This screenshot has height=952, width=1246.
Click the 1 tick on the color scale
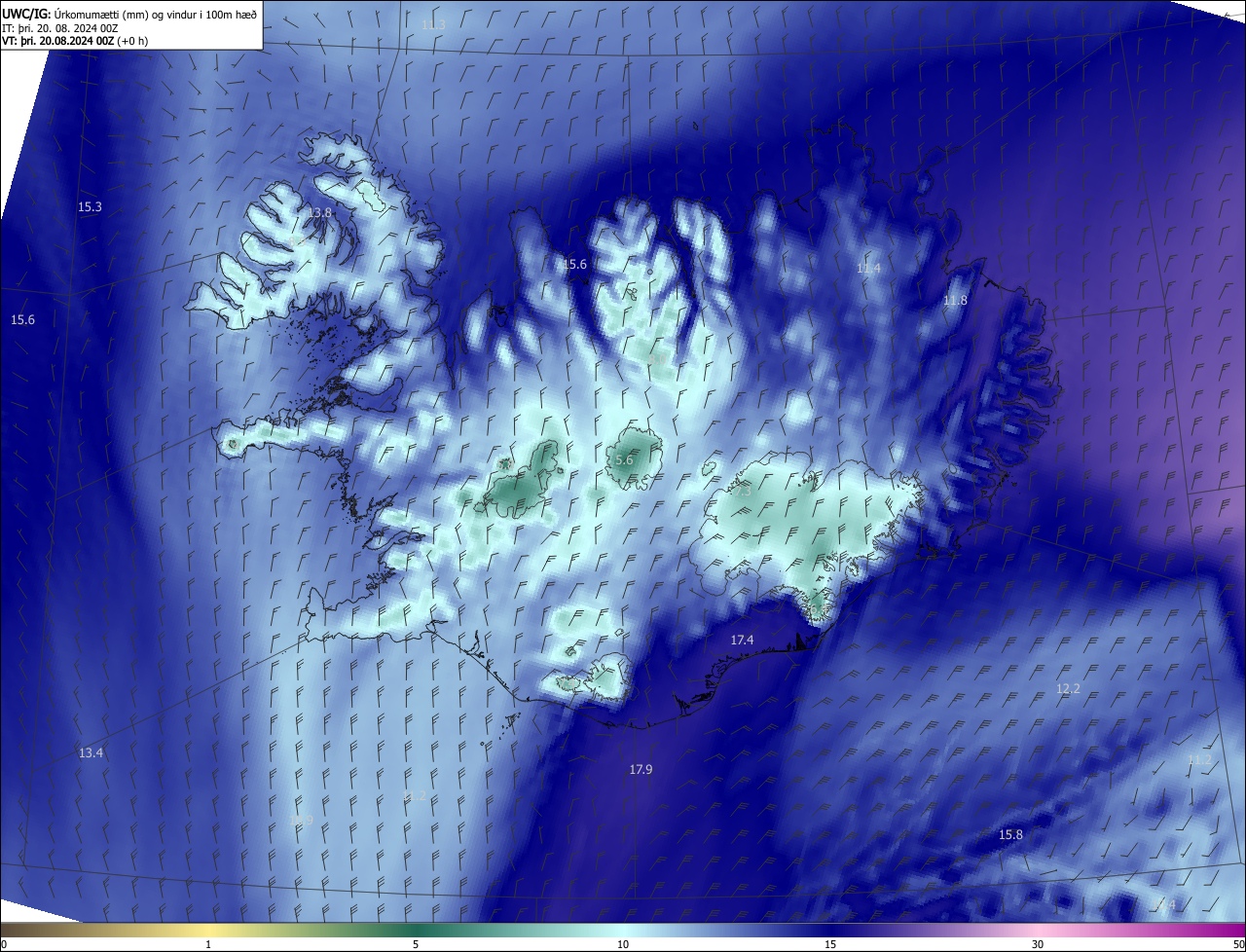click(x=208, y=944)
